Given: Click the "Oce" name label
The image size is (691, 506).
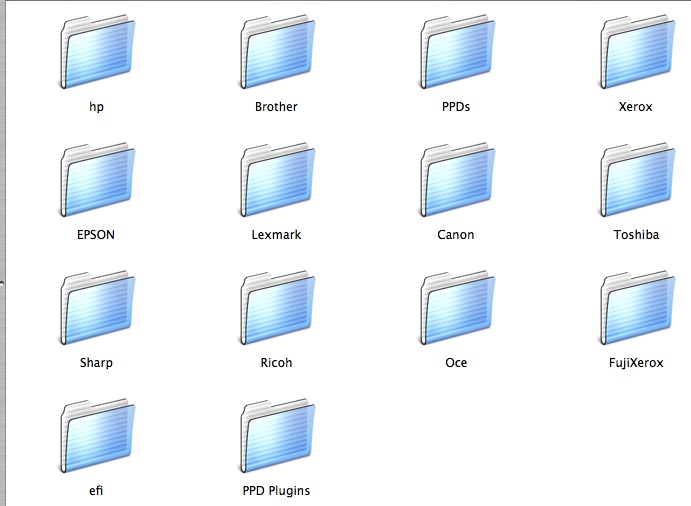Looking at the screenshot, I should pos(456,362).
